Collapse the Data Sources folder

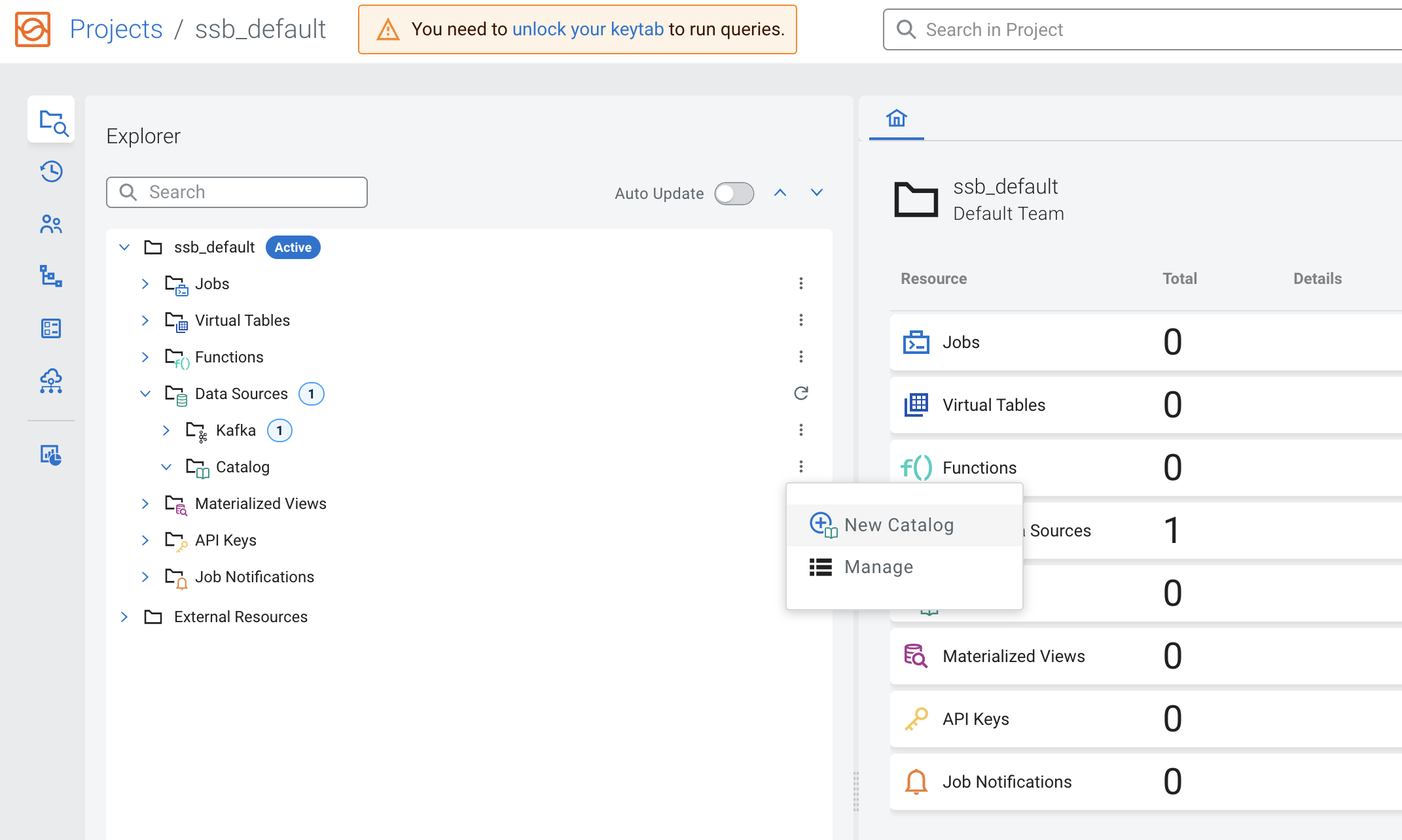[145, 394]
